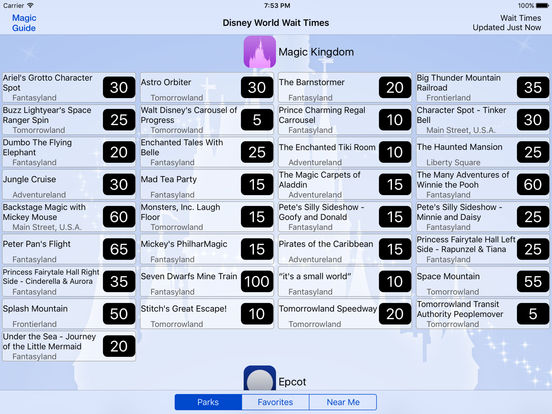This screenshot has height=414, width=552.
Task: Select the Splash Mountain card
Action: click(x=69, y=314)
